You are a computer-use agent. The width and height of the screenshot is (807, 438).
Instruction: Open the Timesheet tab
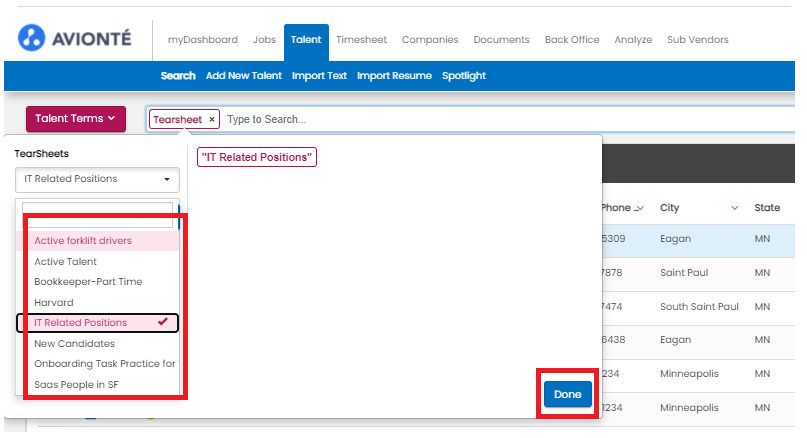361,40
